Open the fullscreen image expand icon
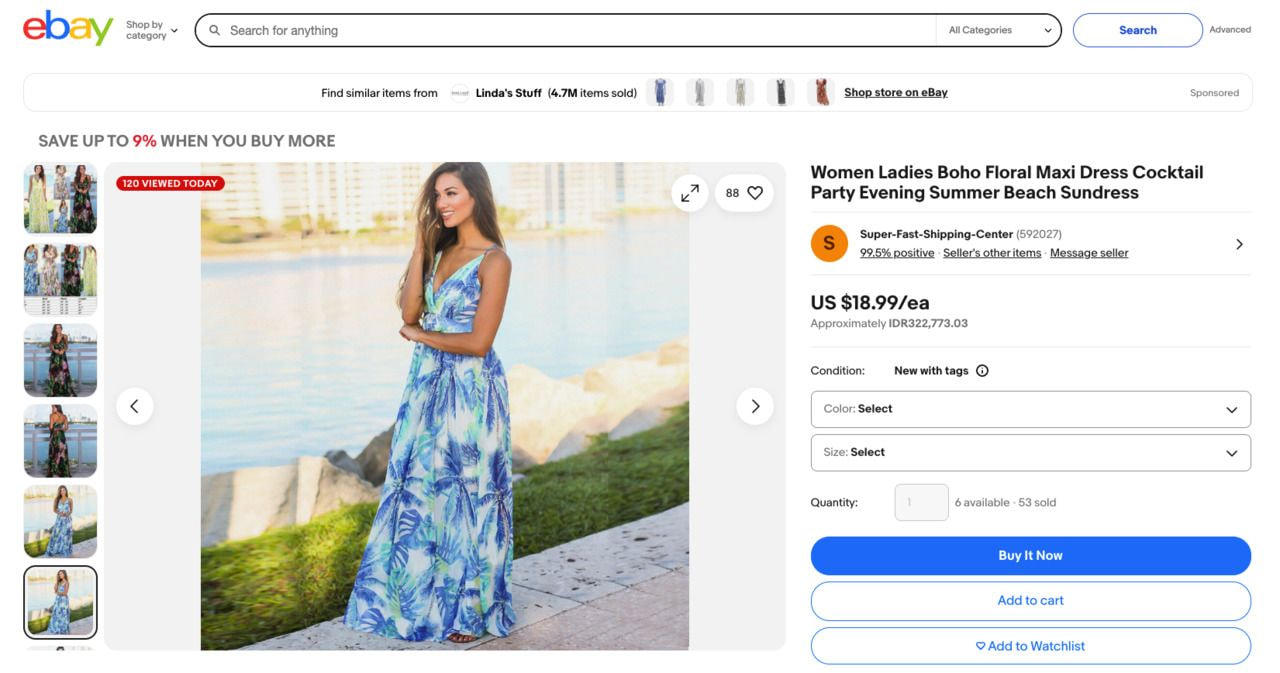This screenshot has width=1280, height=673. click(x=690, y=192)
